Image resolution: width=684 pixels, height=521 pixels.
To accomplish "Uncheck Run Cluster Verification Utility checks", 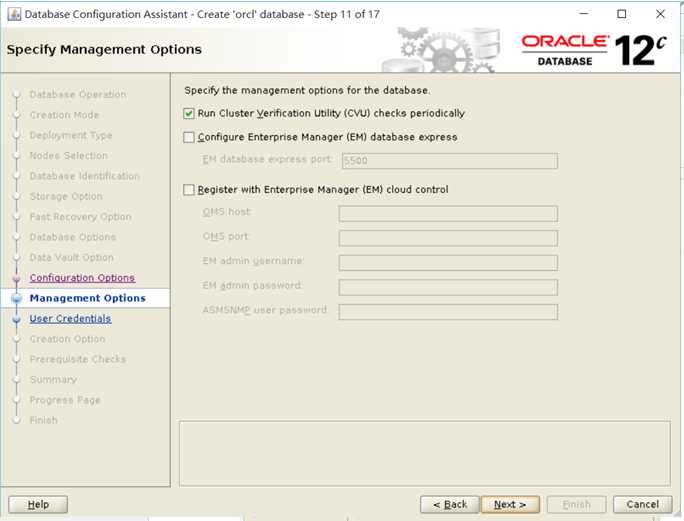I will (188, 113).
